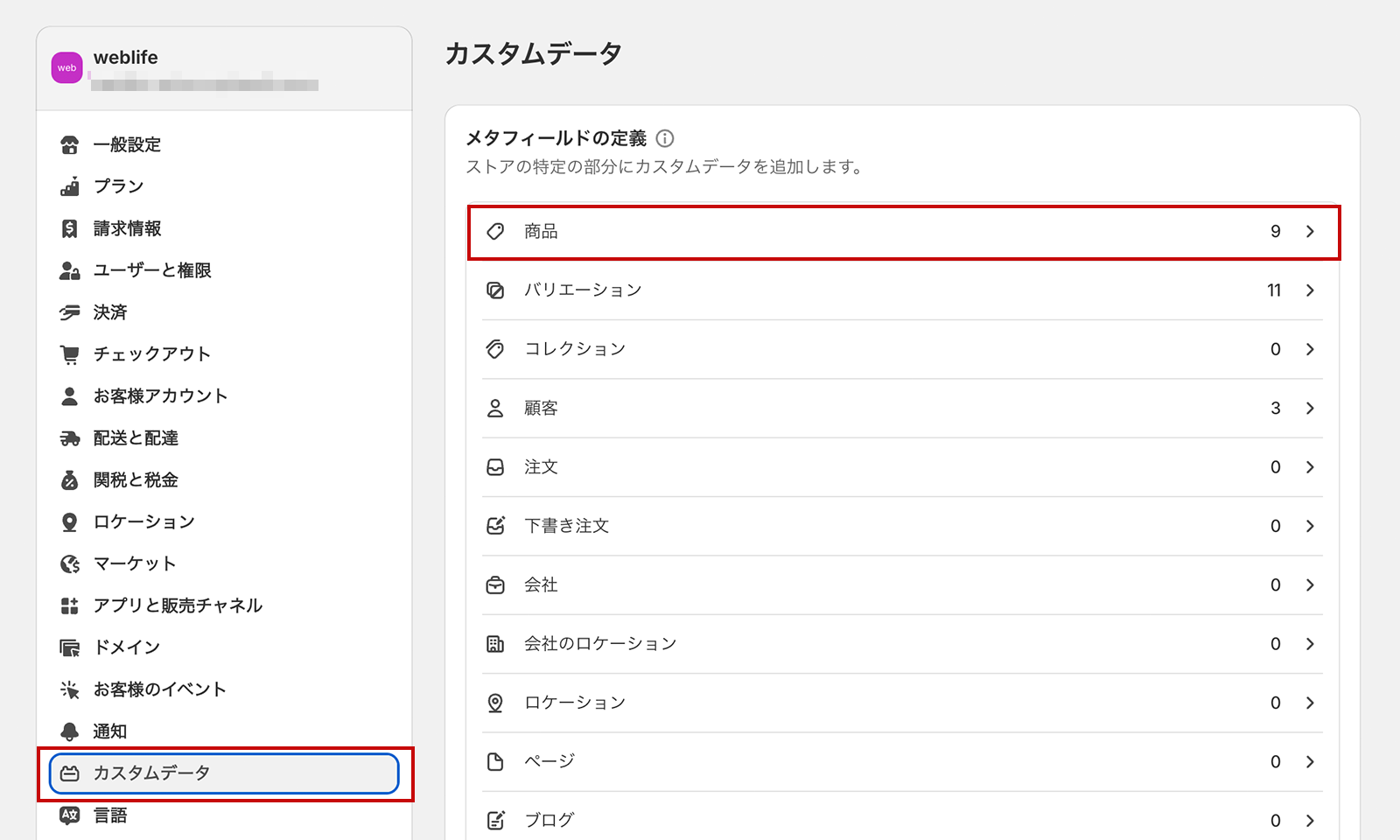Click the コレクション tags icon
1400x840 pixels.
[495, 349]
